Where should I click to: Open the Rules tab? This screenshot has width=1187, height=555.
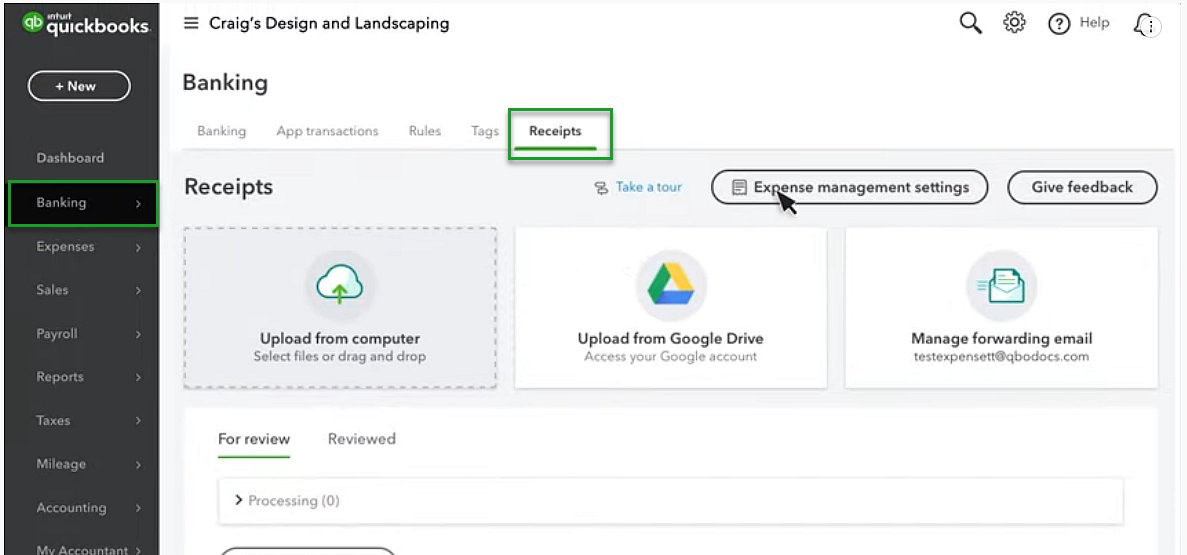[x=425, y=131]
